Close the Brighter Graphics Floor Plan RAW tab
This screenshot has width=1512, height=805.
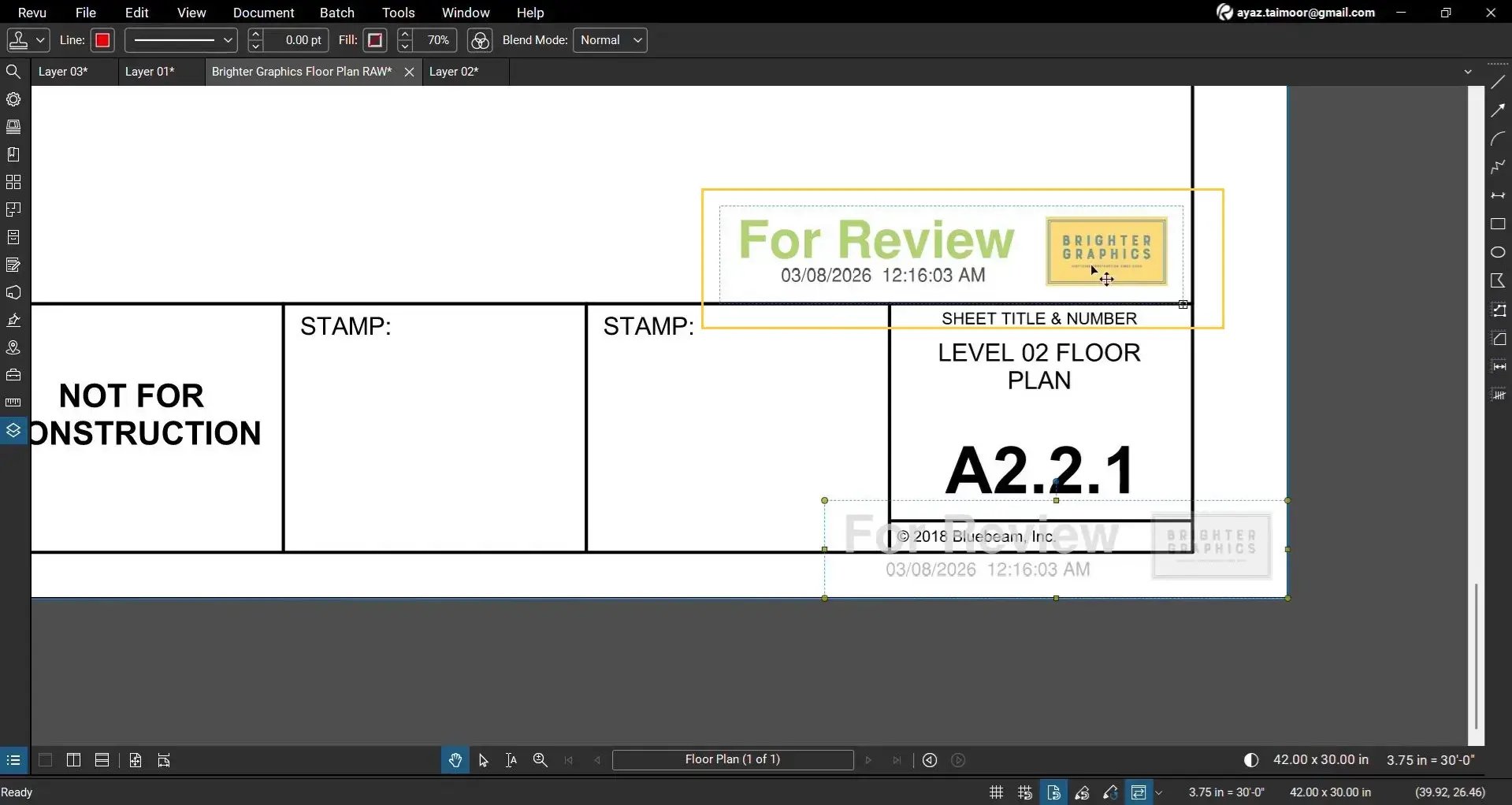409,72
